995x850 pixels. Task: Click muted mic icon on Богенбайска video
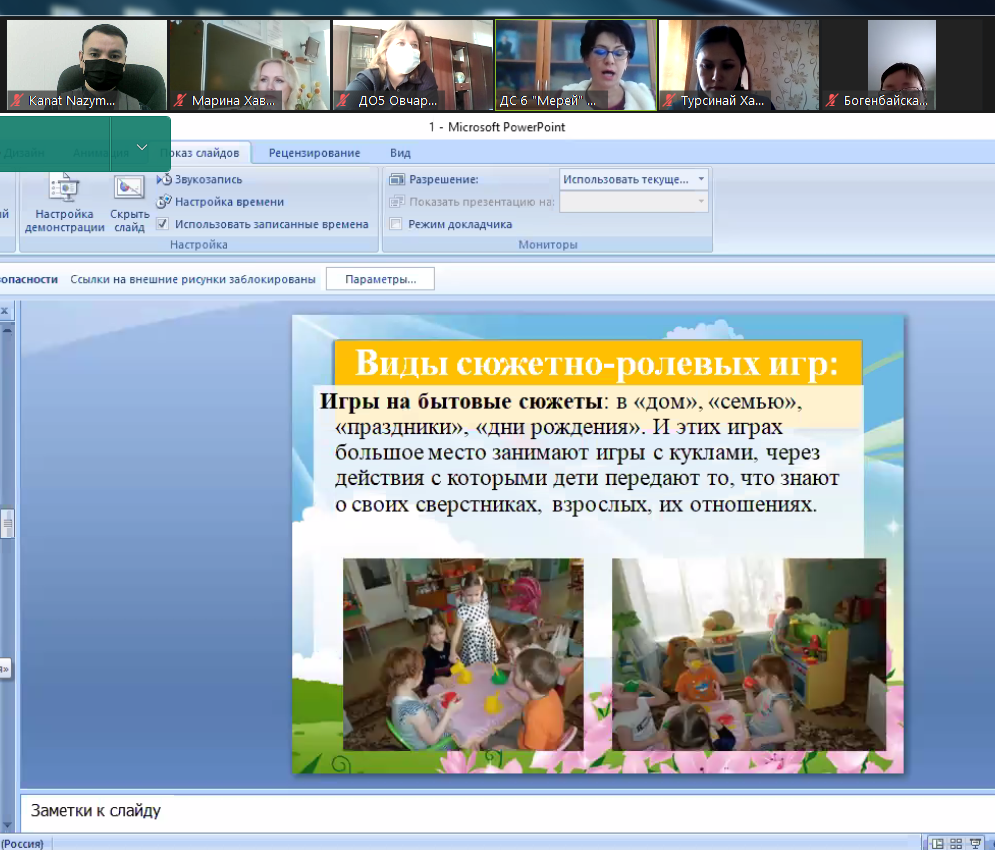[832, 100]
